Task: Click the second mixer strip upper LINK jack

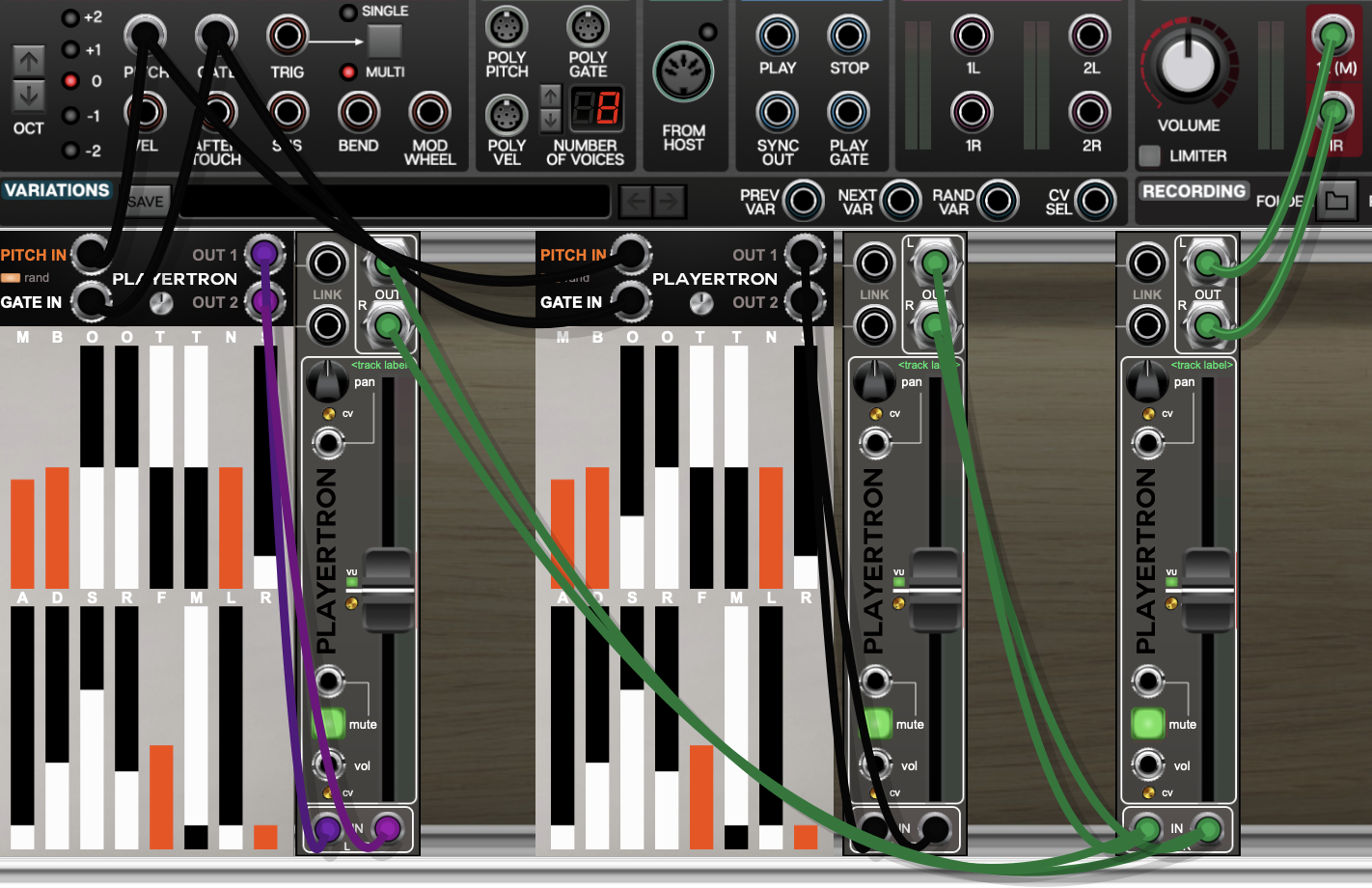Action: pos(874,263)
